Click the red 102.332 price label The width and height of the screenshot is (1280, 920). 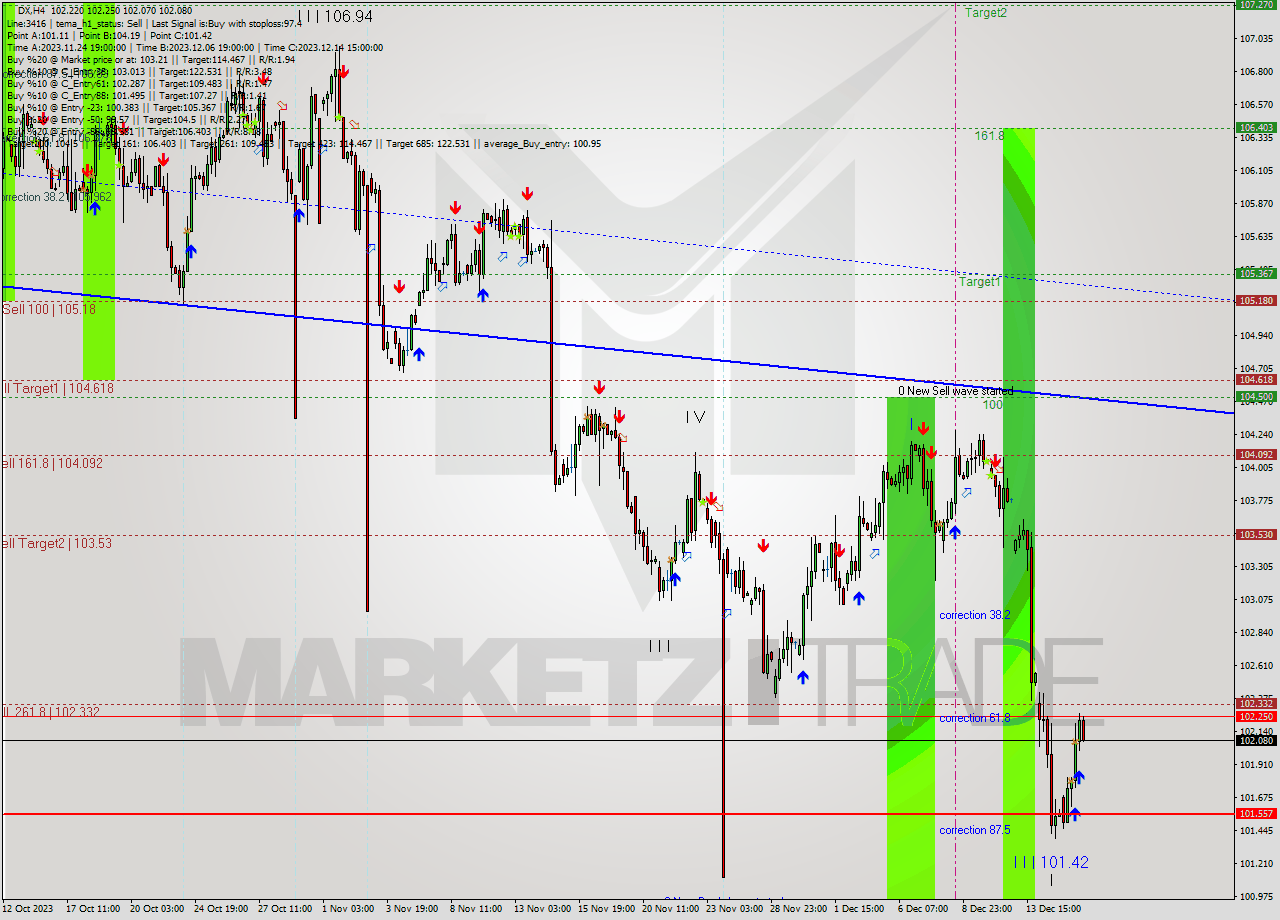click(1257, 704)
